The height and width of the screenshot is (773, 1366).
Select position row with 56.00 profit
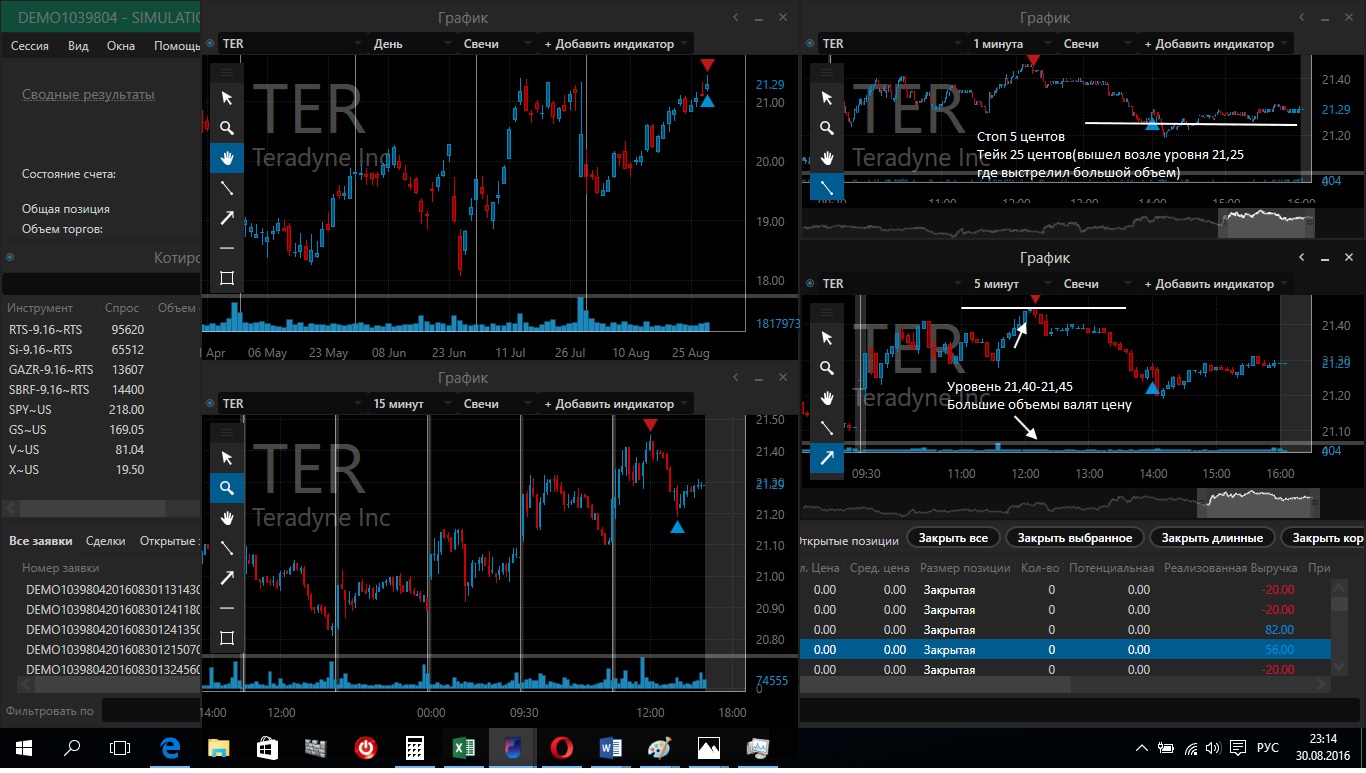[x=1064, y=650]
